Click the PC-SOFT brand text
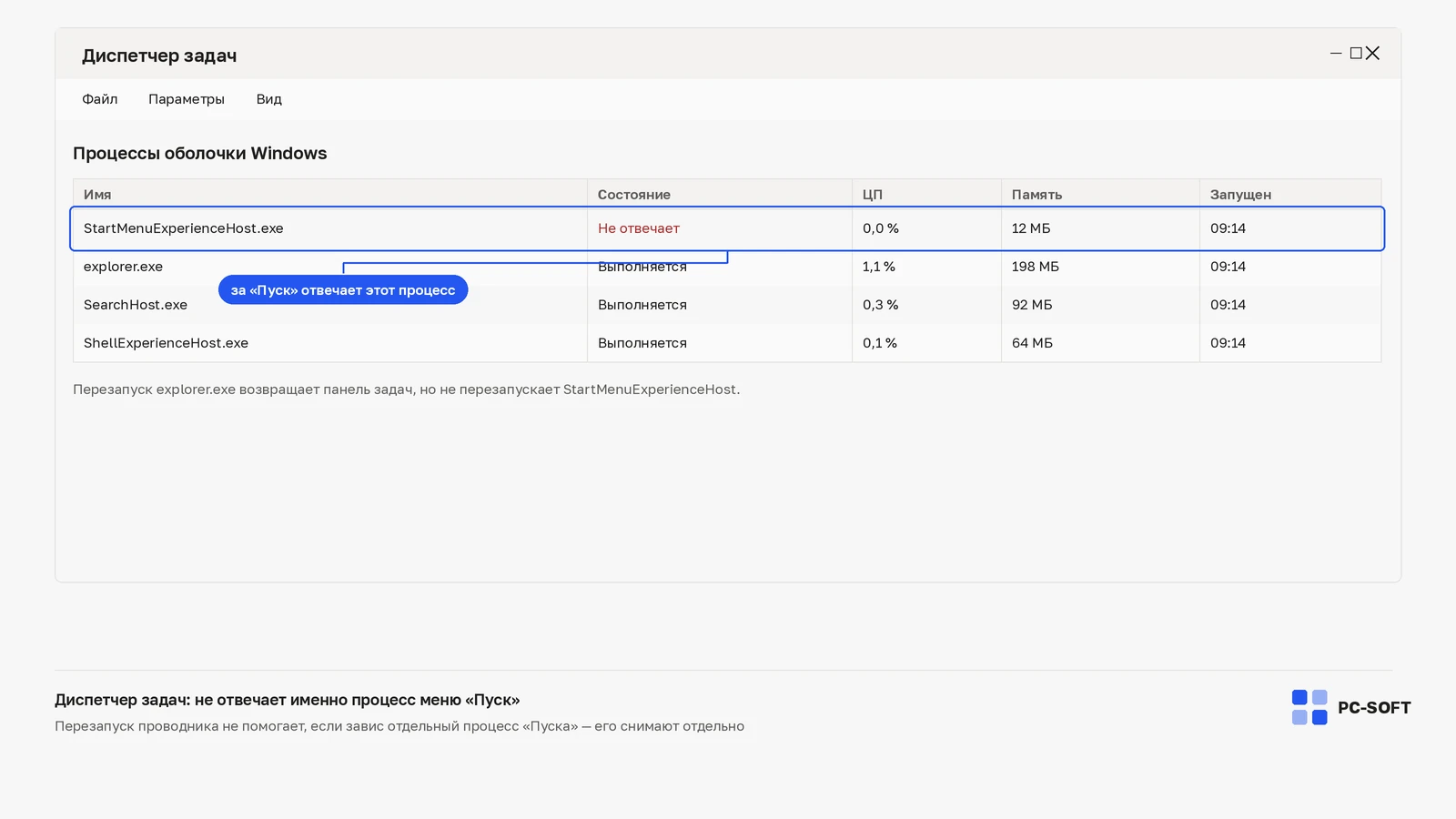Viewport: 1456px width, 819px height. (1374, 708)
